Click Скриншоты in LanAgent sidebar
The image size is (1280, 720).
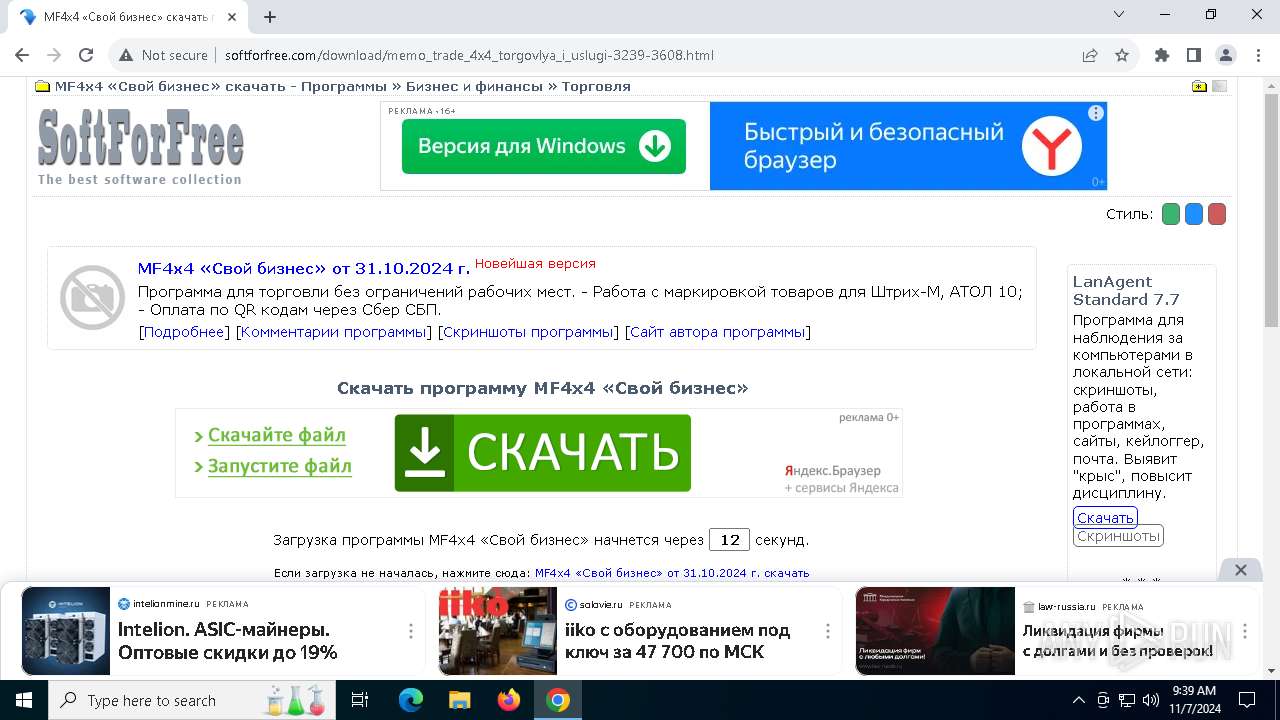1118,536
